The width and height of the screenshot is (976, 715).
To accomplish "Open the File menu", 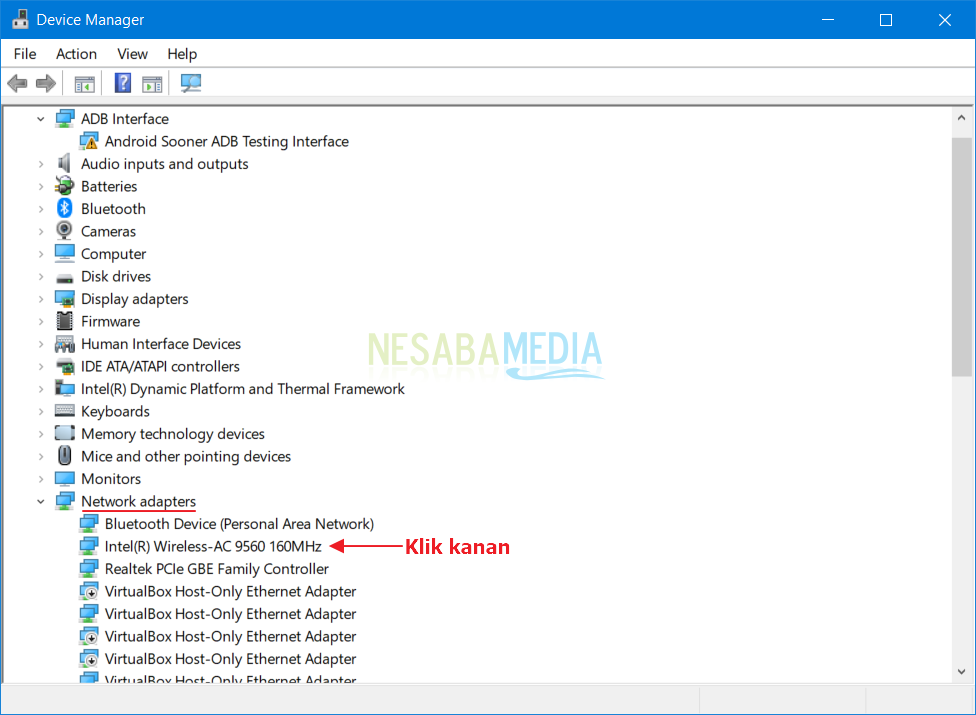I will 25,54.
